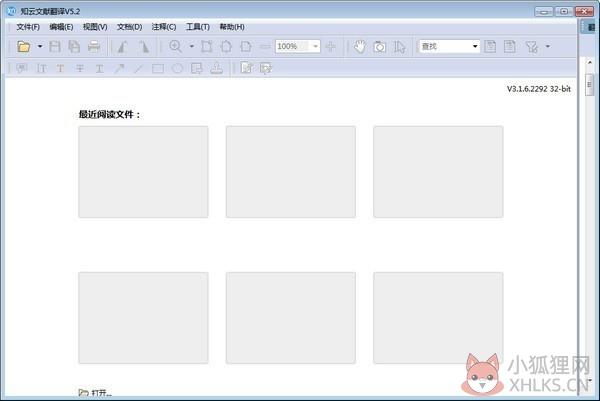Rotate the page clockwise
This screenshot has width=600, height=401.
pos(144,47)
